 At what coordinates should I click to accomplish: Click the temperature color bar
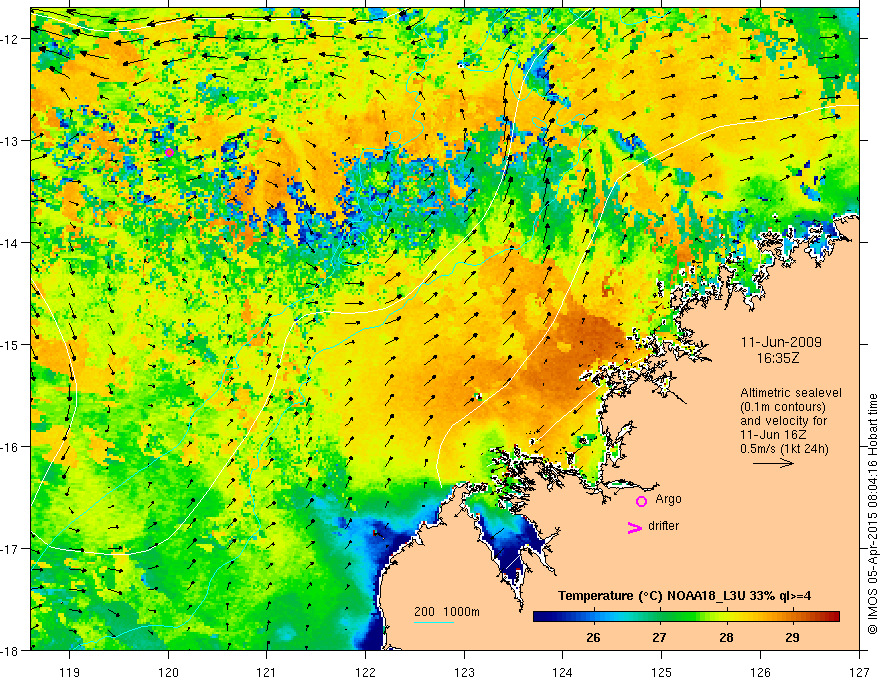pos(686,617)
